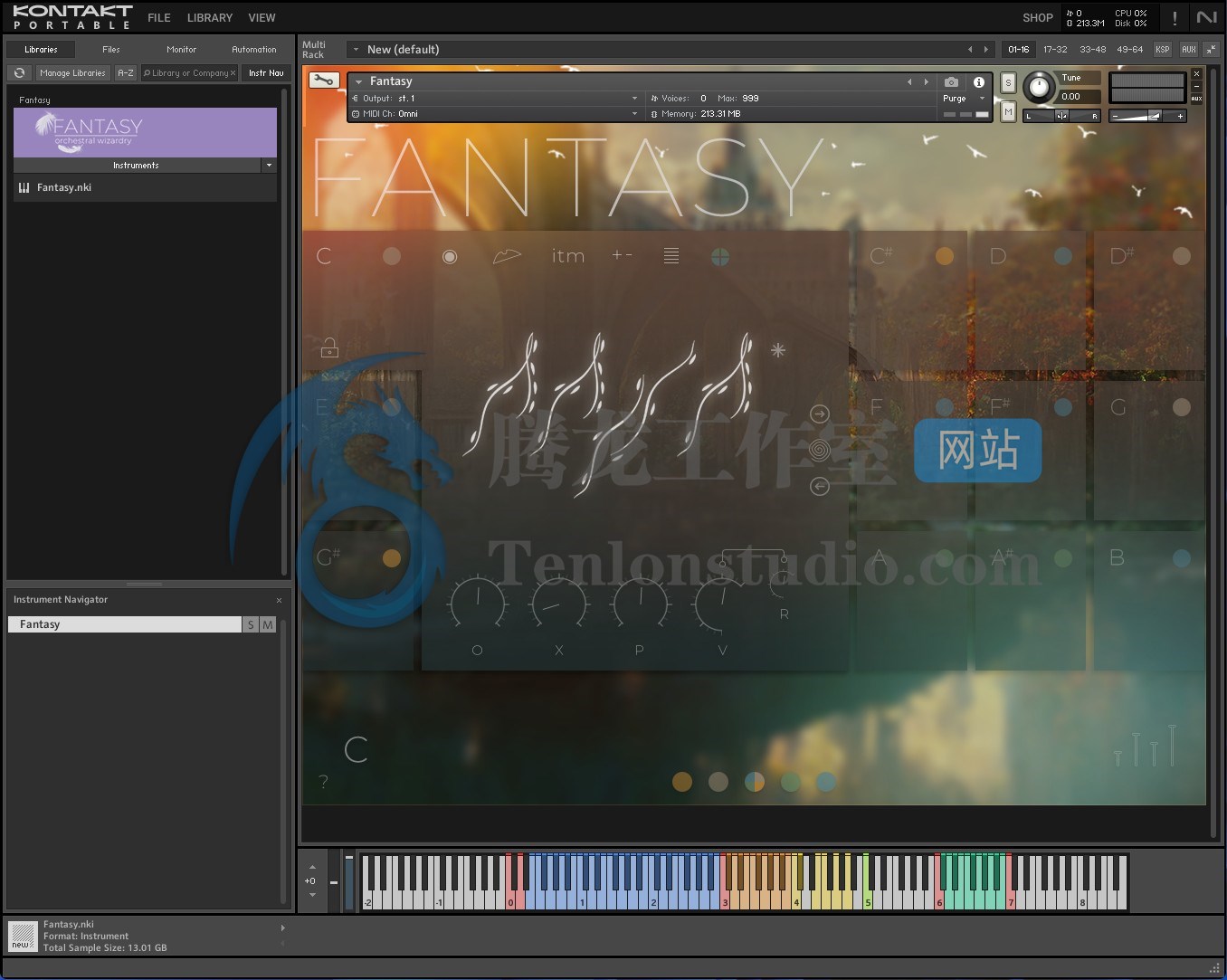Click the instrument volume slider
The height and width of the screenshot is (980, 1227).
tap(1146, 116)
